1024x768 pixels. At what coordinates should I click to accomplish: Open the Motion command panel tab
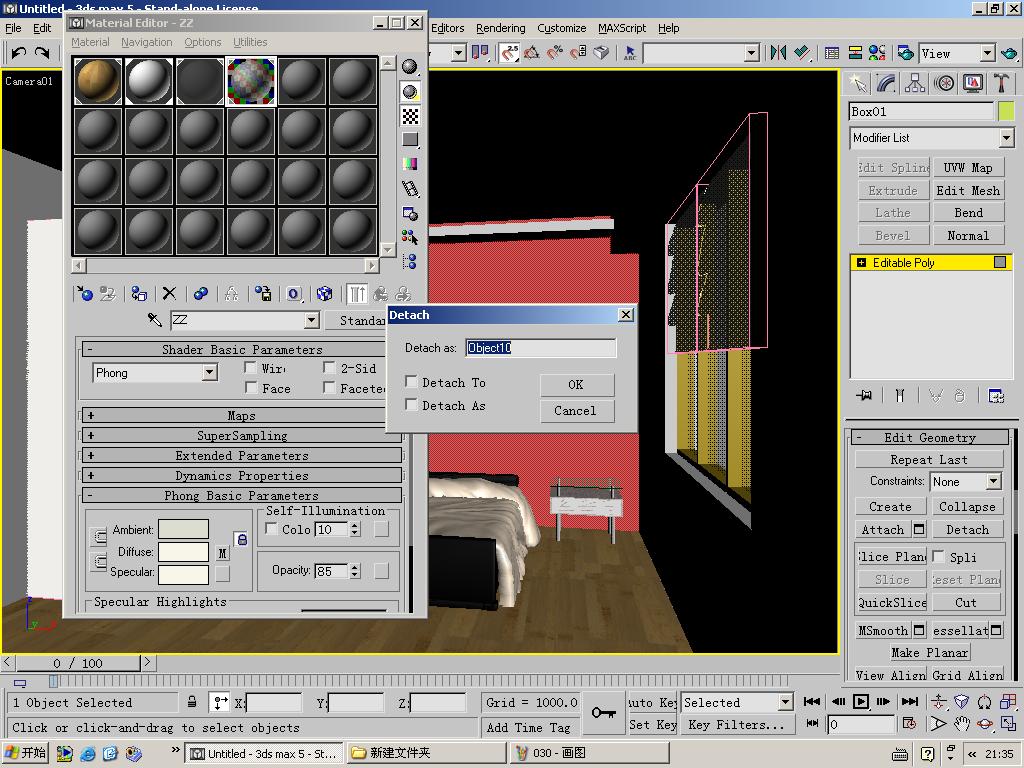944,83
